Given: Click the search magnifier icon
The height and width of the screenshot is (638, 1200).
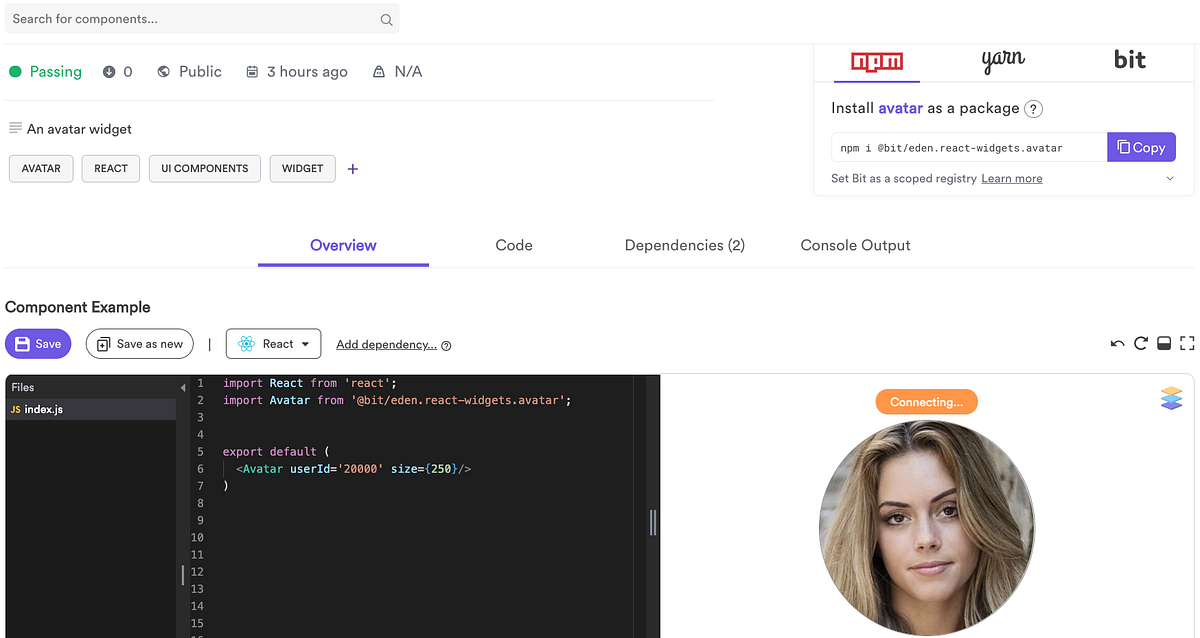Looking at the screenshot, I should pyautogui.click(x=385, y=19).
